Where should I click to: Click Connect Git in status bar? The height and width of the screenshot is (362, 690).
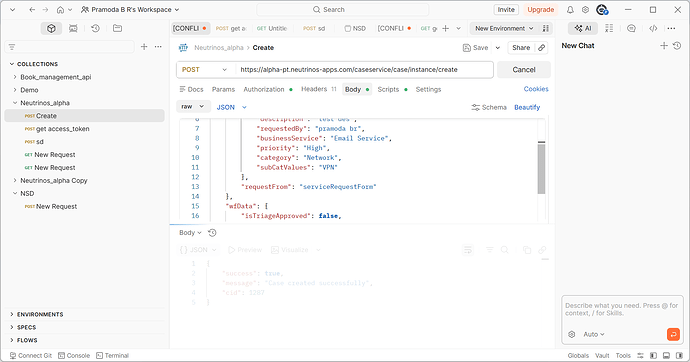(31, 355)
